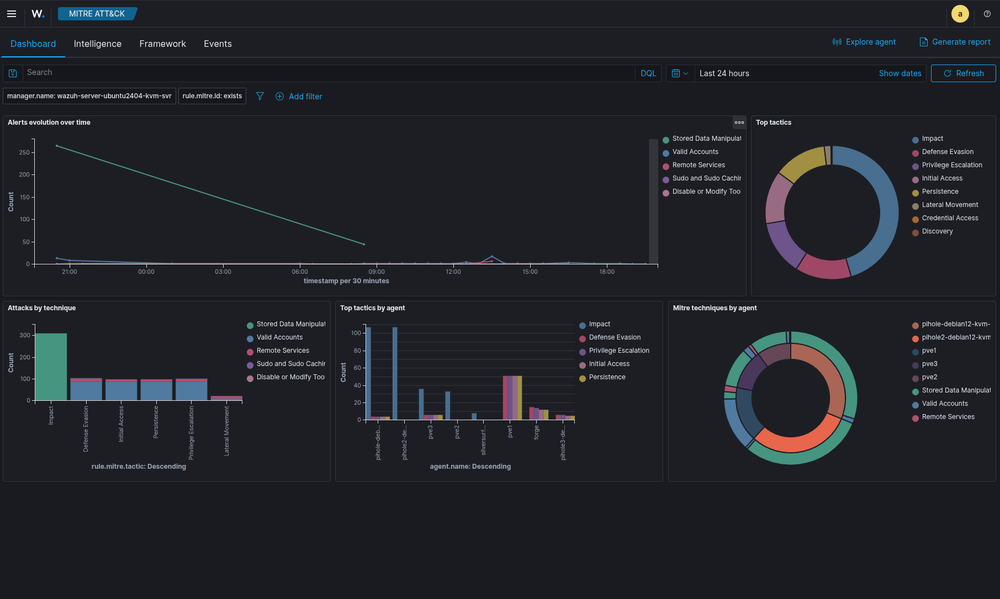
Task: Switch to the Framework tab
Action: pos(163,44)
